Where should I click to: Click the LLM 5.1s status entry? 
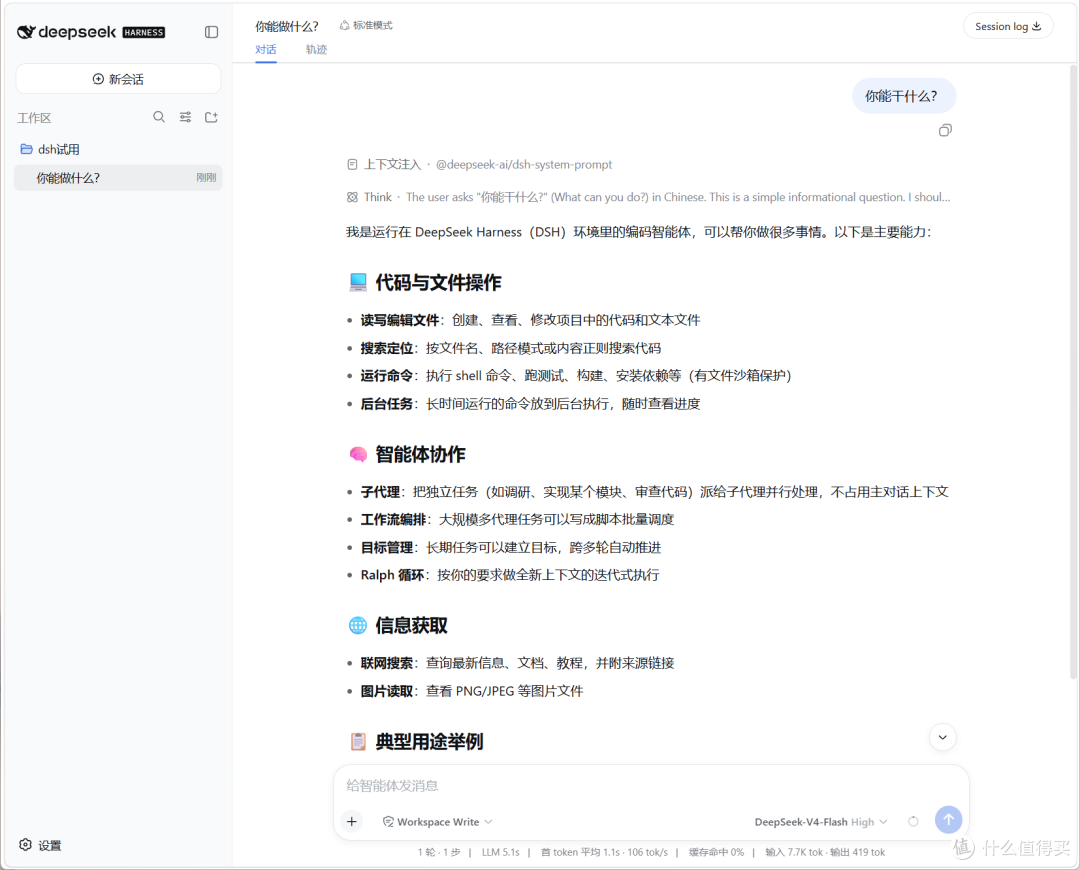point(501,852)
